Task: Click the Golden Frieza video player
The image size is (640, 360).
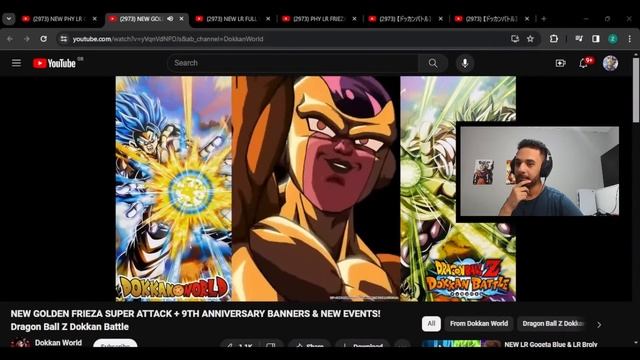Action: pyautogui.click(x=316, y=189)
